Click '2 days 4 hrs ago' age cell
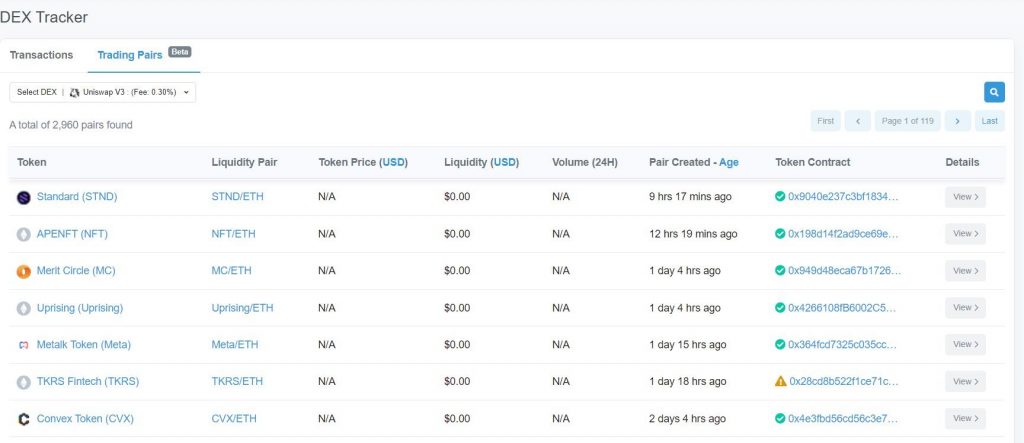Screen dimensions: 1024x443 click(x=687, y=418)
